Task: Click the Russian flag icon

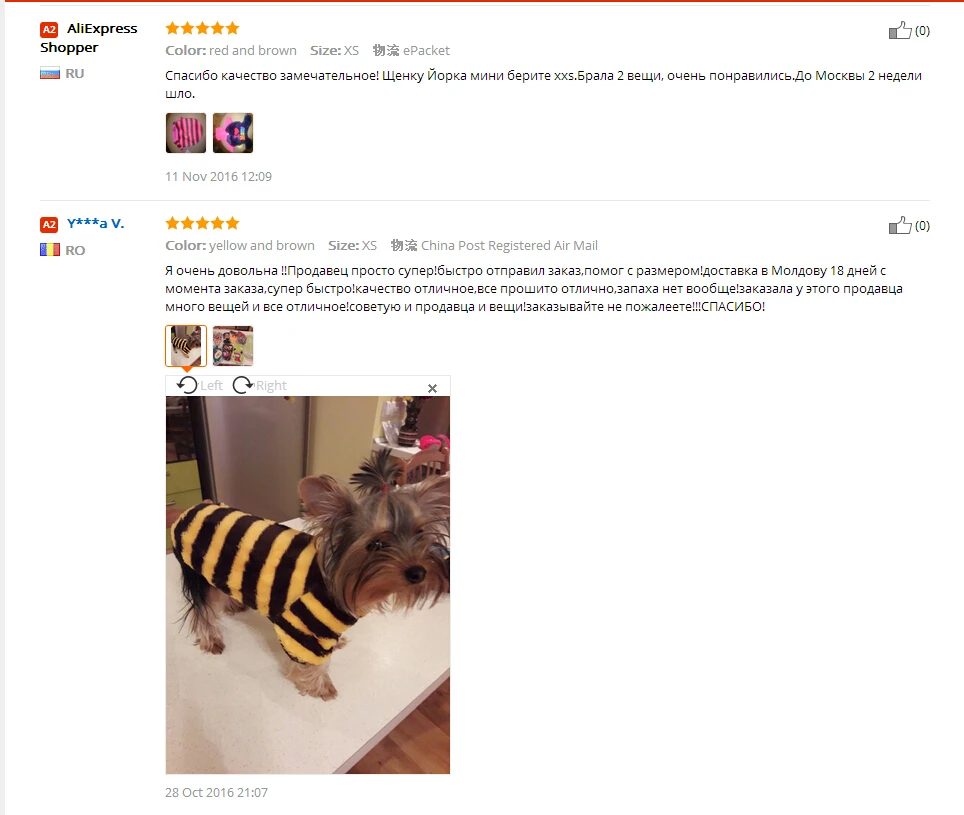Action: (50, 73)
